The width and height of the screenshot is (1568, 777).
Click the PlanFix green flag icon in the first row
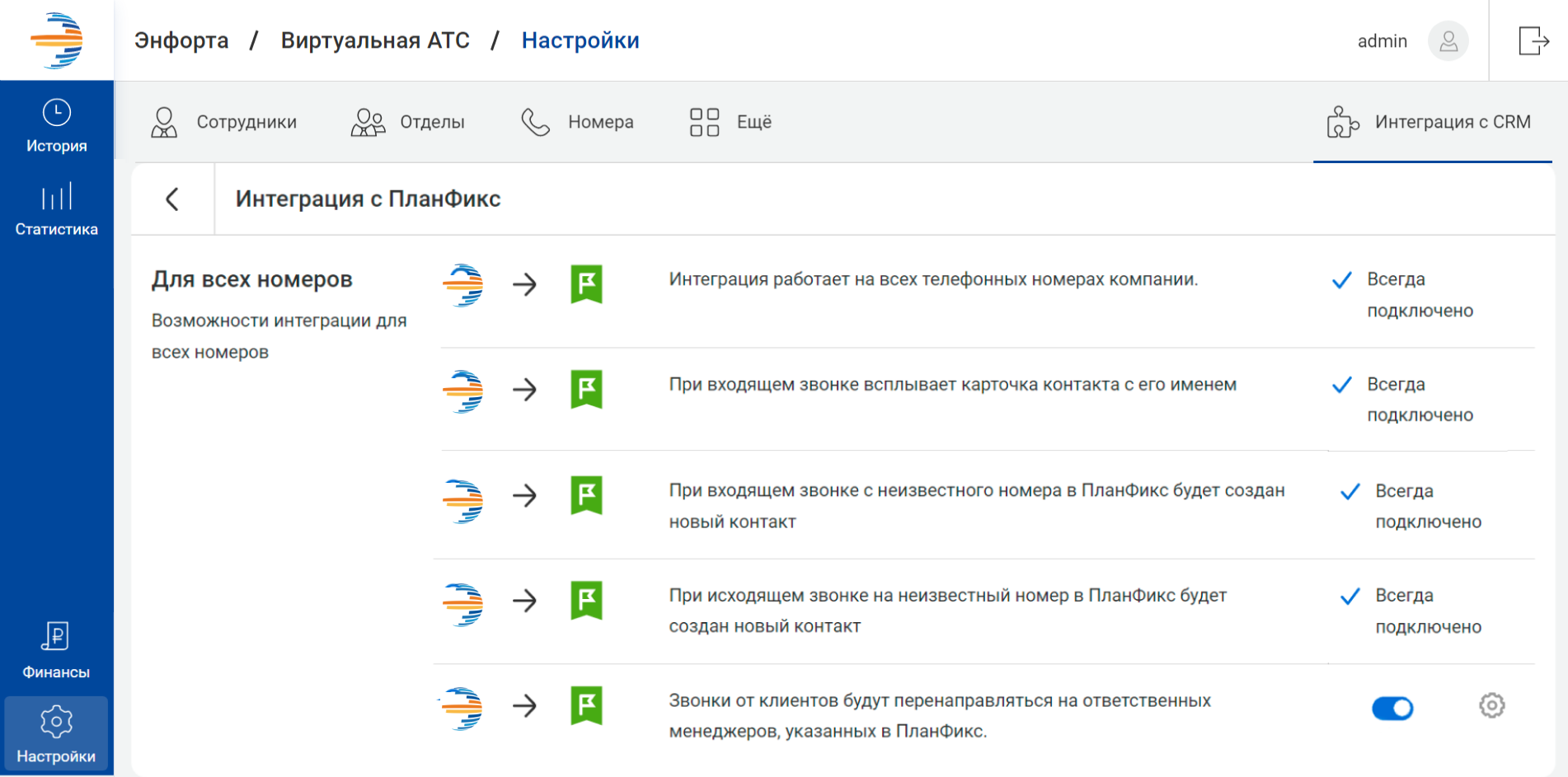[586, 284]
